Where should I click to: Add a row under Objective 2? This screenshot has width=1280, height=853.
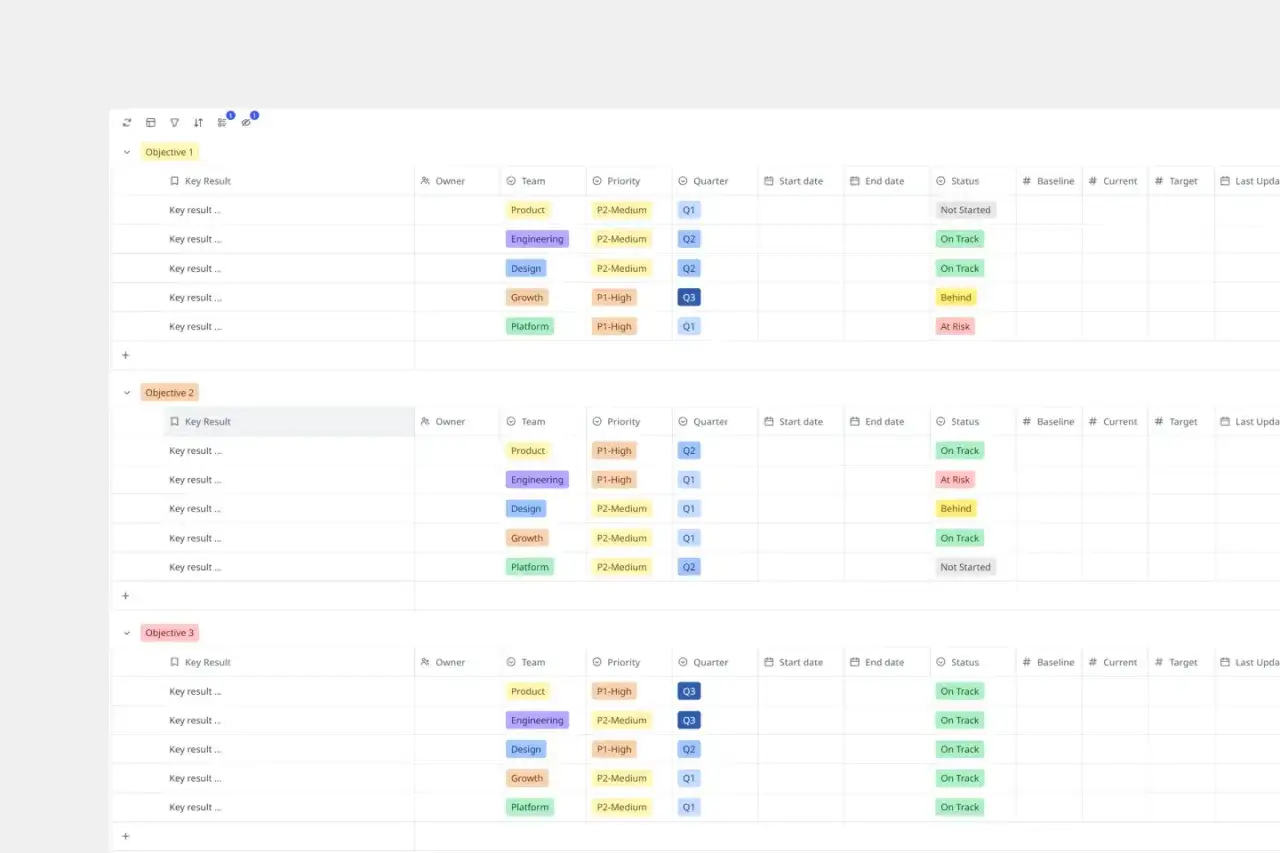pyautogui.click(x=125, y=596)
